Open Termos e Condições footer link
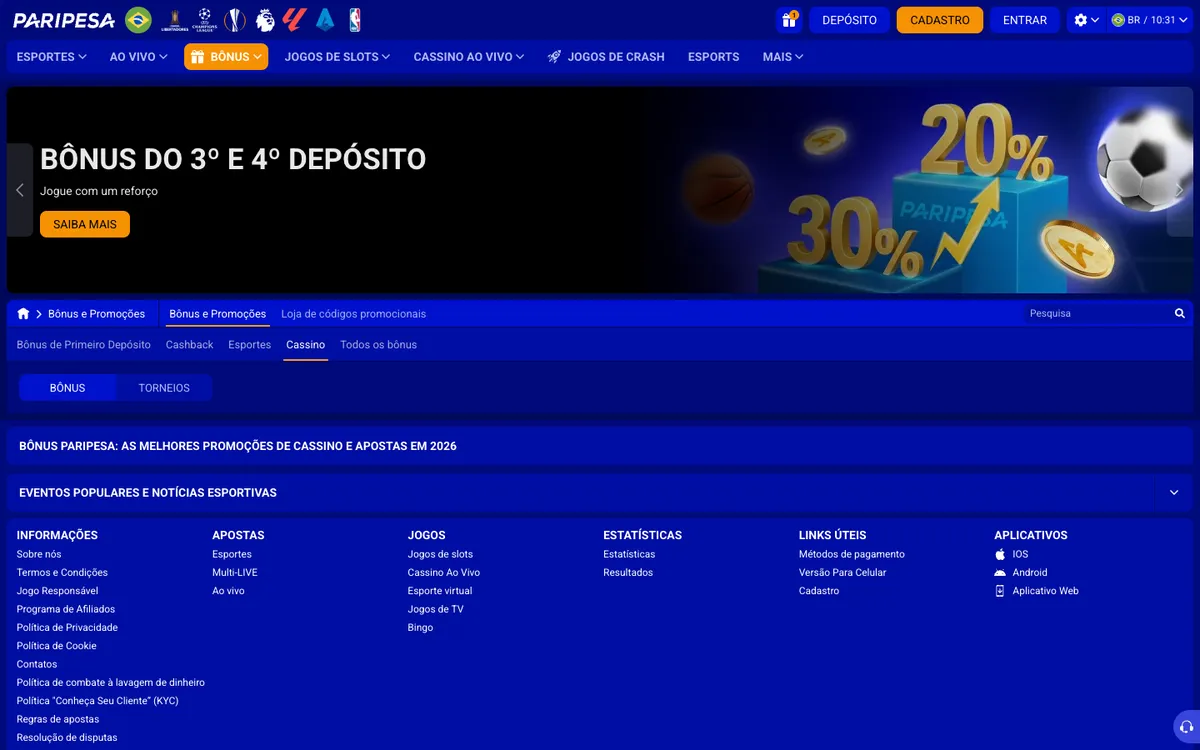Image resolution: width=1200 pixels, height=750 pixels. tap(62, 573)
